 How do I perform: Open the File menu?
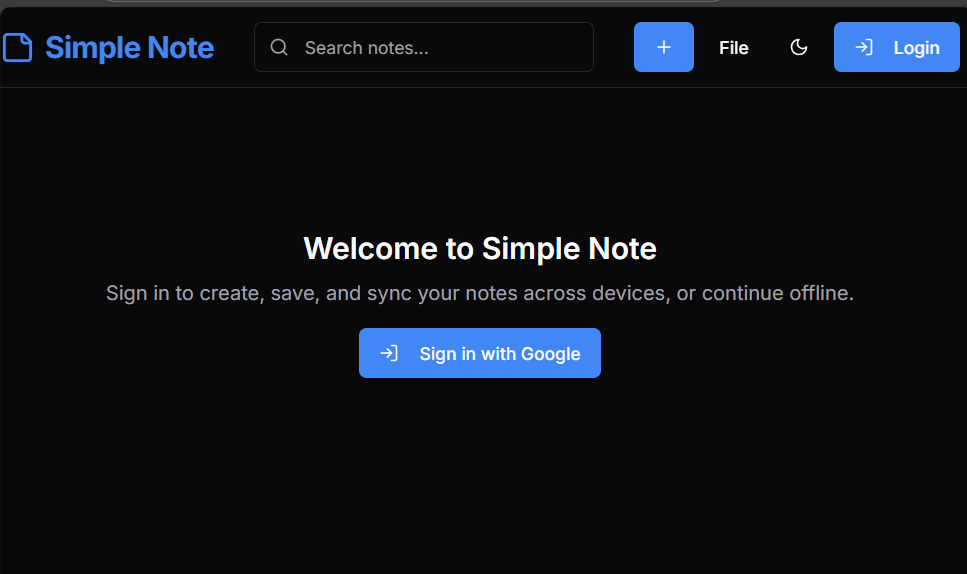point(733,47)
